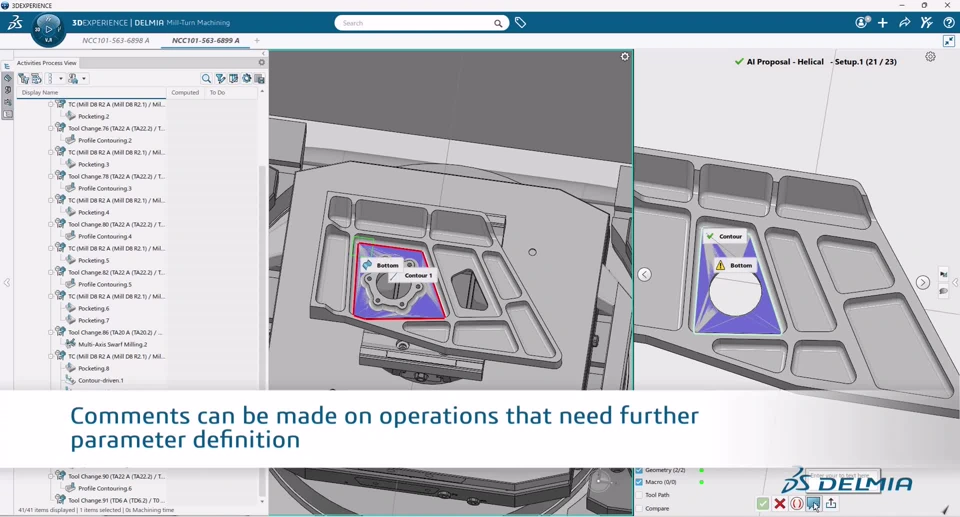This screenshot has height=517, width=960.
Task: Click the To Do column header
Action: coord(217,92)
